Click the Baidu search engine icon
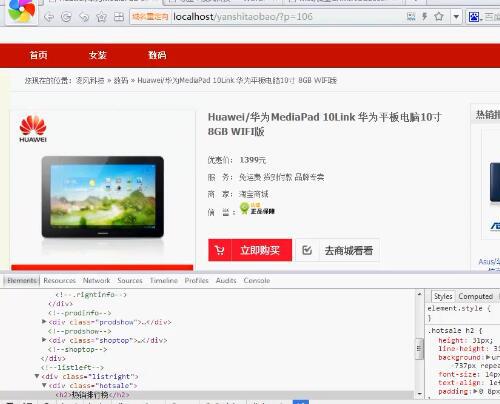500x404 pixels. pyautogui.click(x=474, y=17)
